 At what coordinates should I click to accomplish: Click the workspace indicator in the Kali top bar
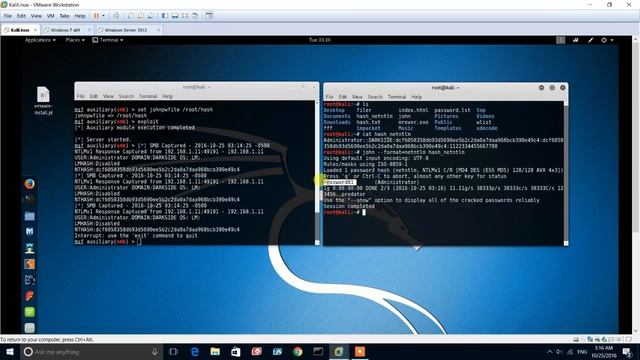560,40
